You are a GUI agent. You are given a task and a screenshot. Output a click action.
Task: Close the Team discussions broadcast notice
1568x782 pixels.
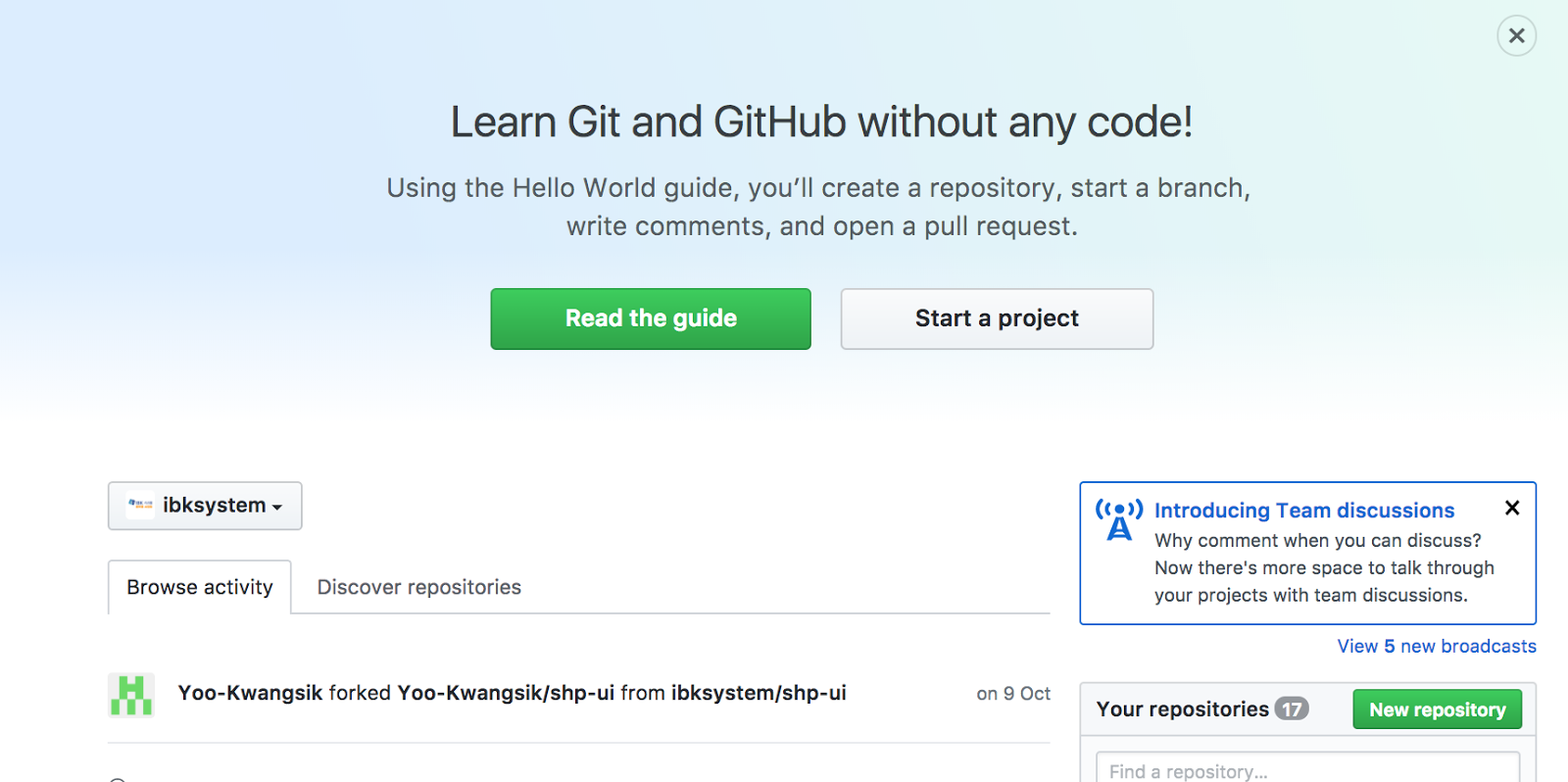coord(1512,508)
